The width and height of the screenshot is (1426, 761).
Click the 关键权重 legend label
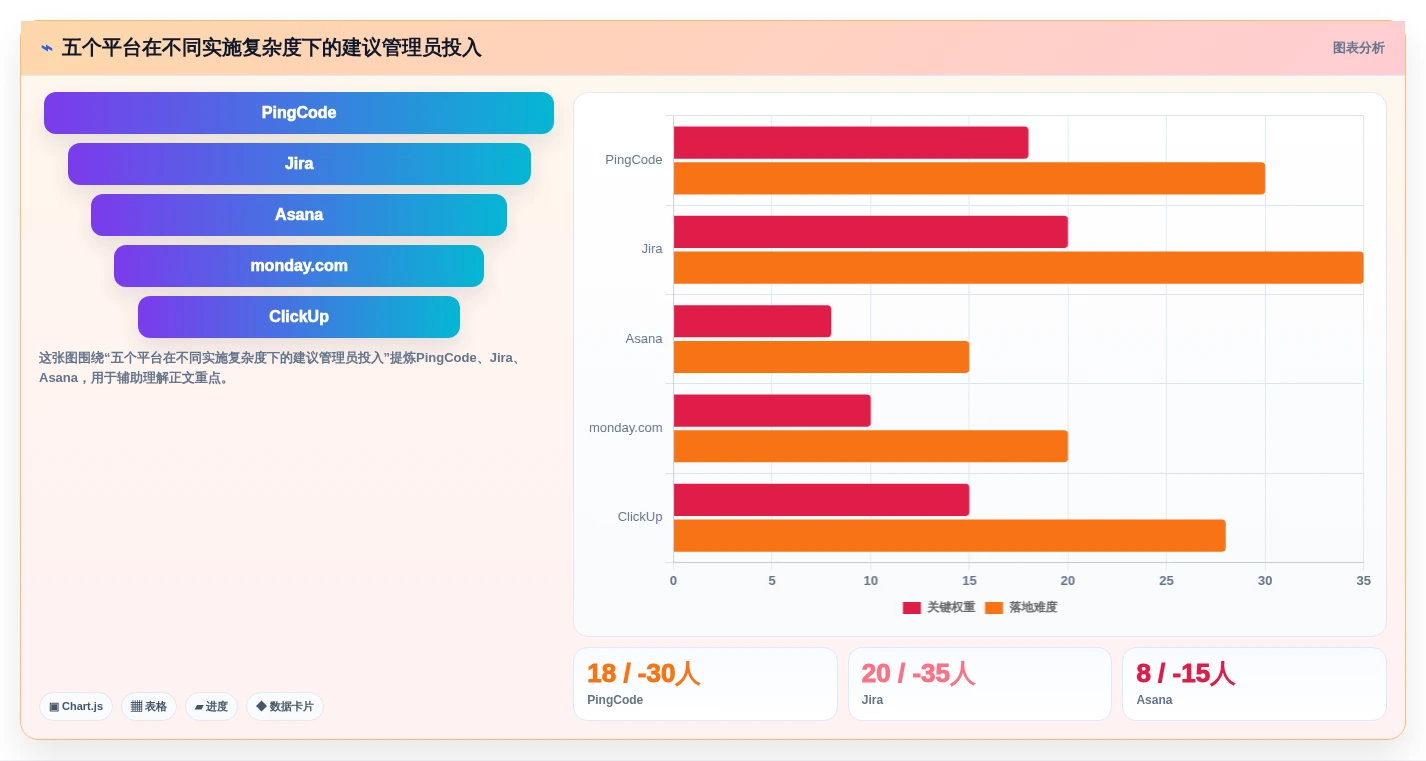(x=951, y=608)
